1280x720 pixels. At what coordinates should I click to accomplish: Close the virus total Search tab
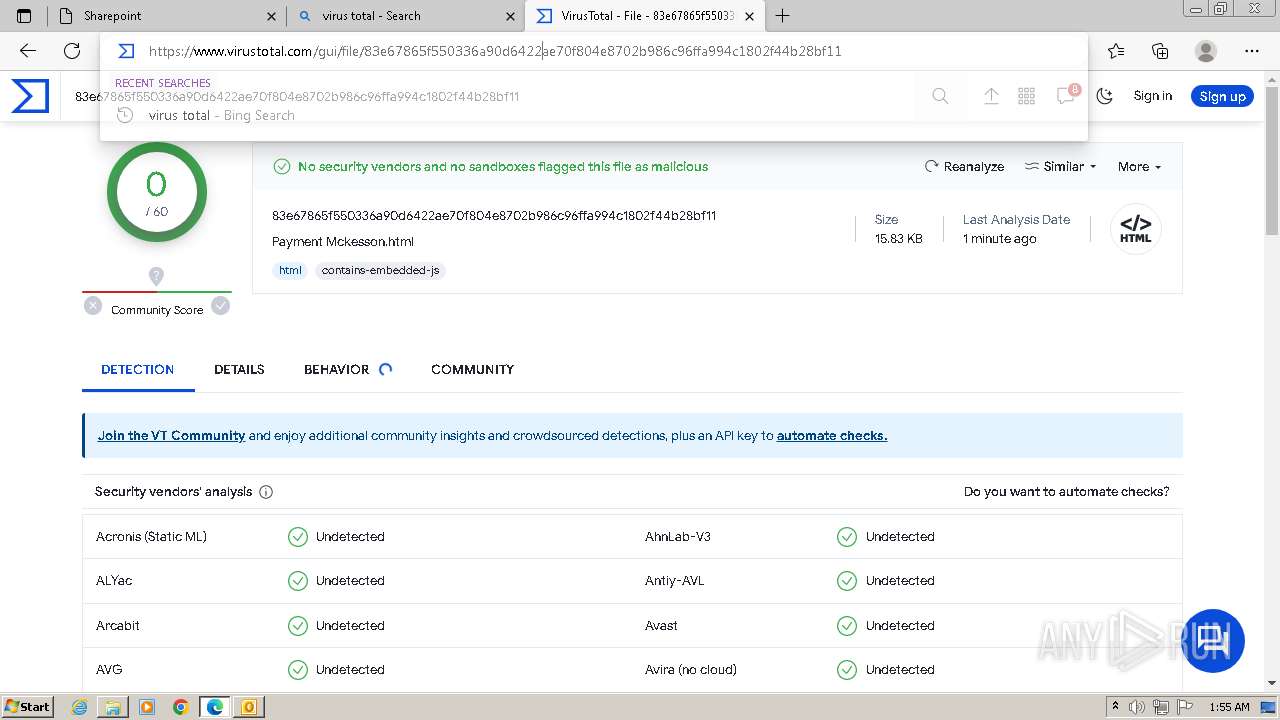pyautogui.click(x=510, y=16)
